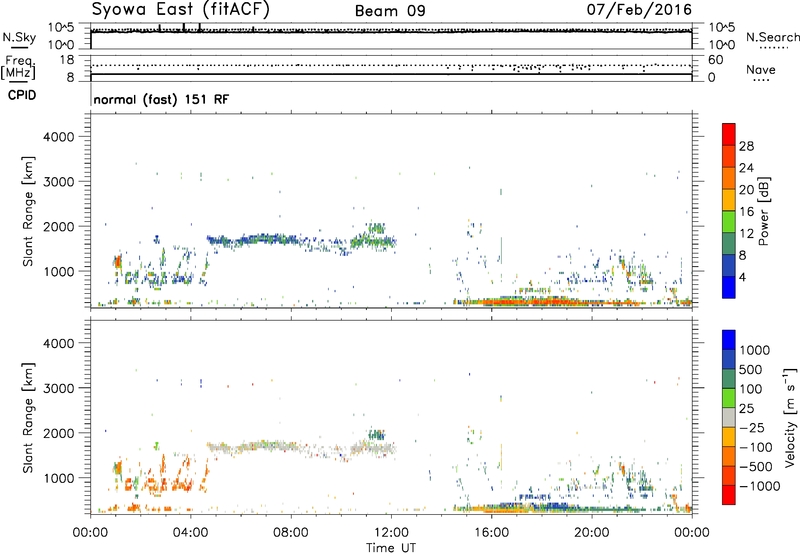Click the '60' Nave axis tick value
800x554 pixels.
point(716,60)
